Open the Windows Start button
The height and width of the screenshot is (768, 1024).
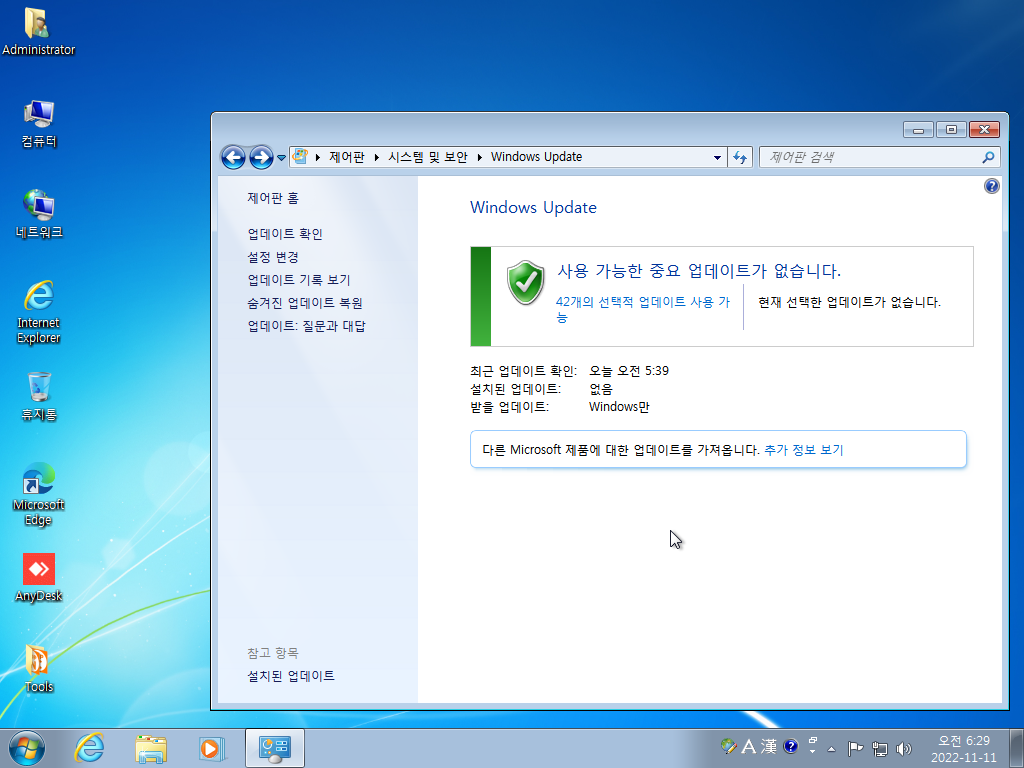tap(27, 748)
